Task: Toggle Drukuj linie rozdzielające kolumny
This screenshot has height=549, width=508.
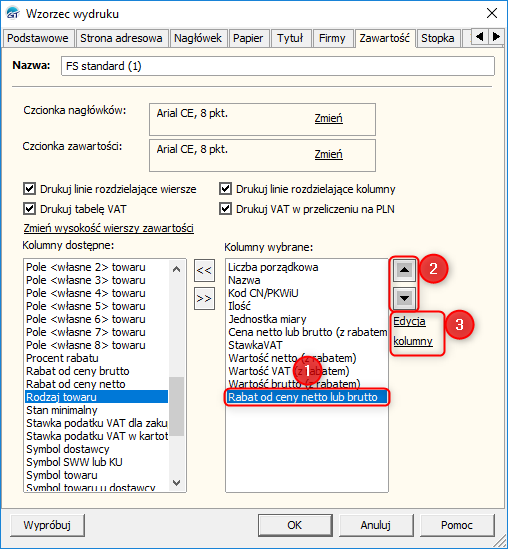Action: pos(225,189)
